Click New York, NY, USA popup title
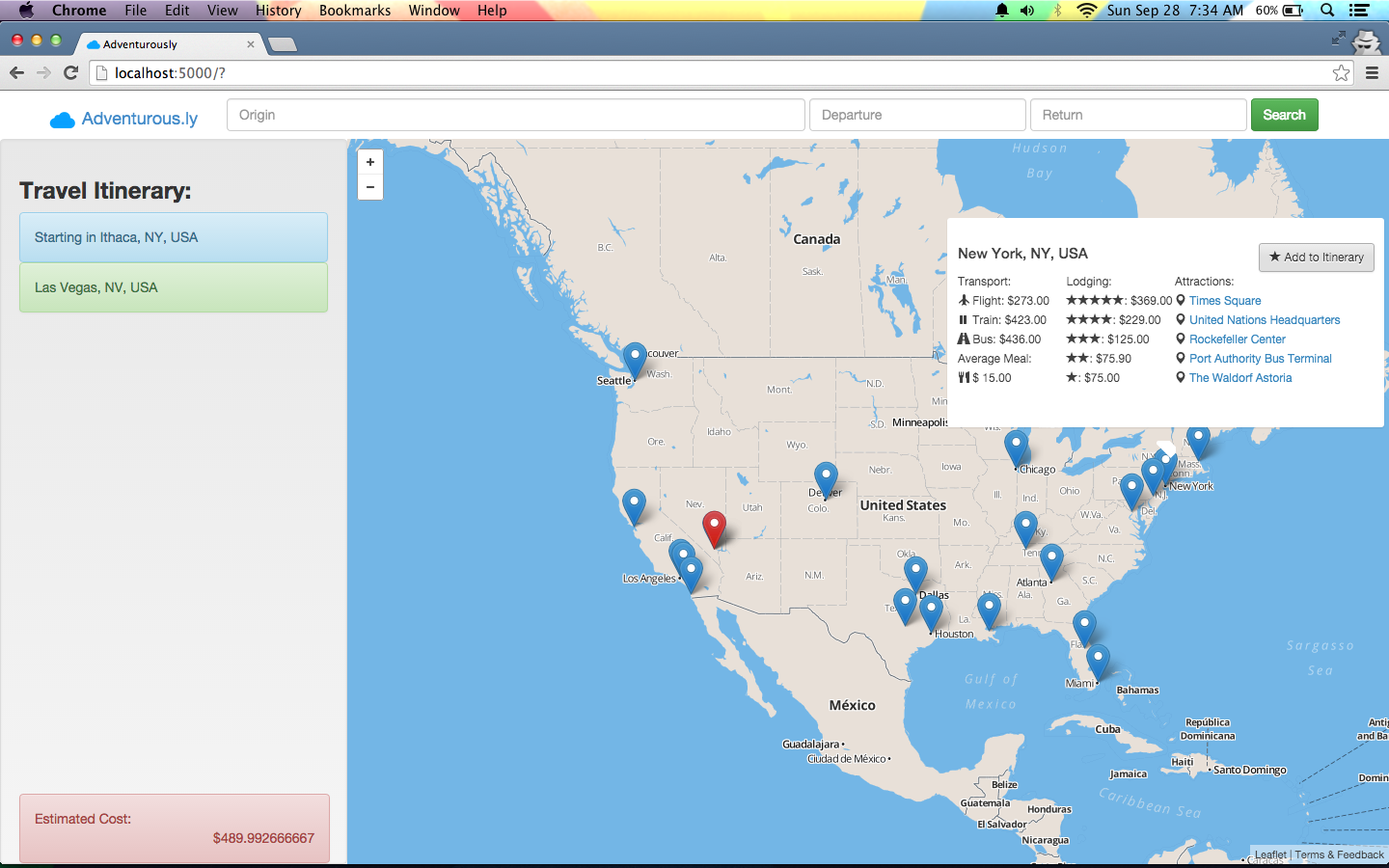Image resolution: width=1389 pixels, height=868 pixels. click(x=1022, y=254)
